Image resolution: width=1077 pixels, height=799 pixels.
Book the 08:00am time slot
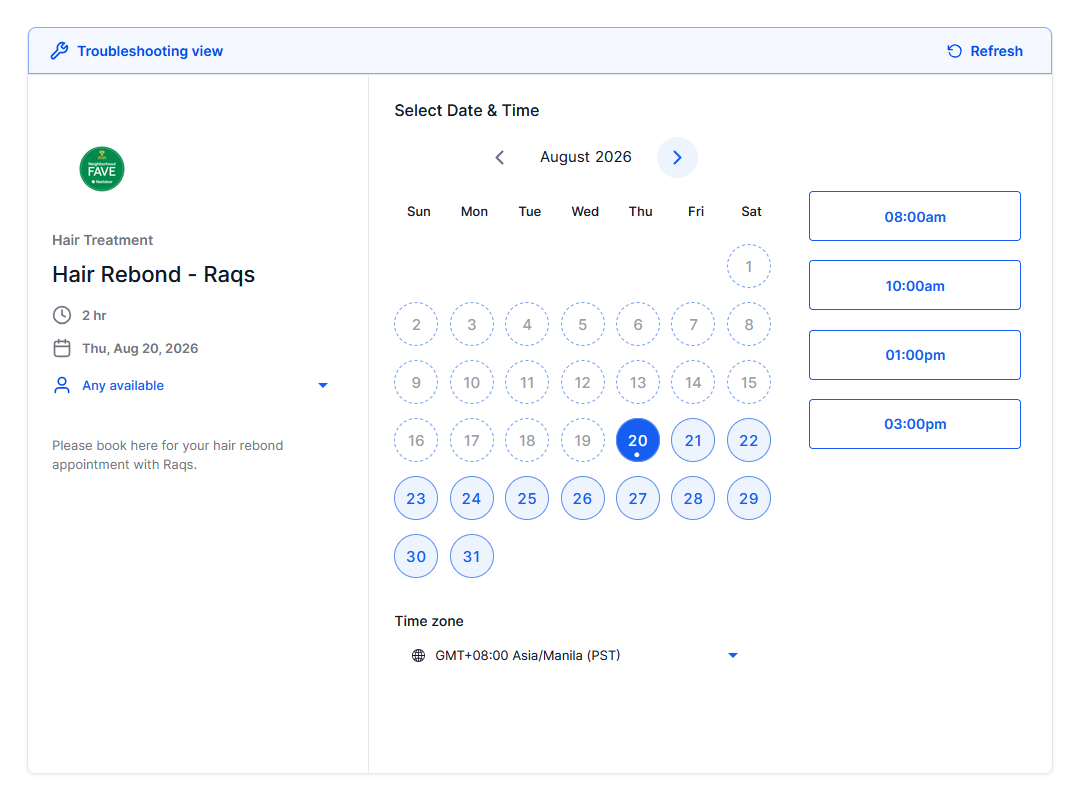pyautogui.click(x=915, y=216)
